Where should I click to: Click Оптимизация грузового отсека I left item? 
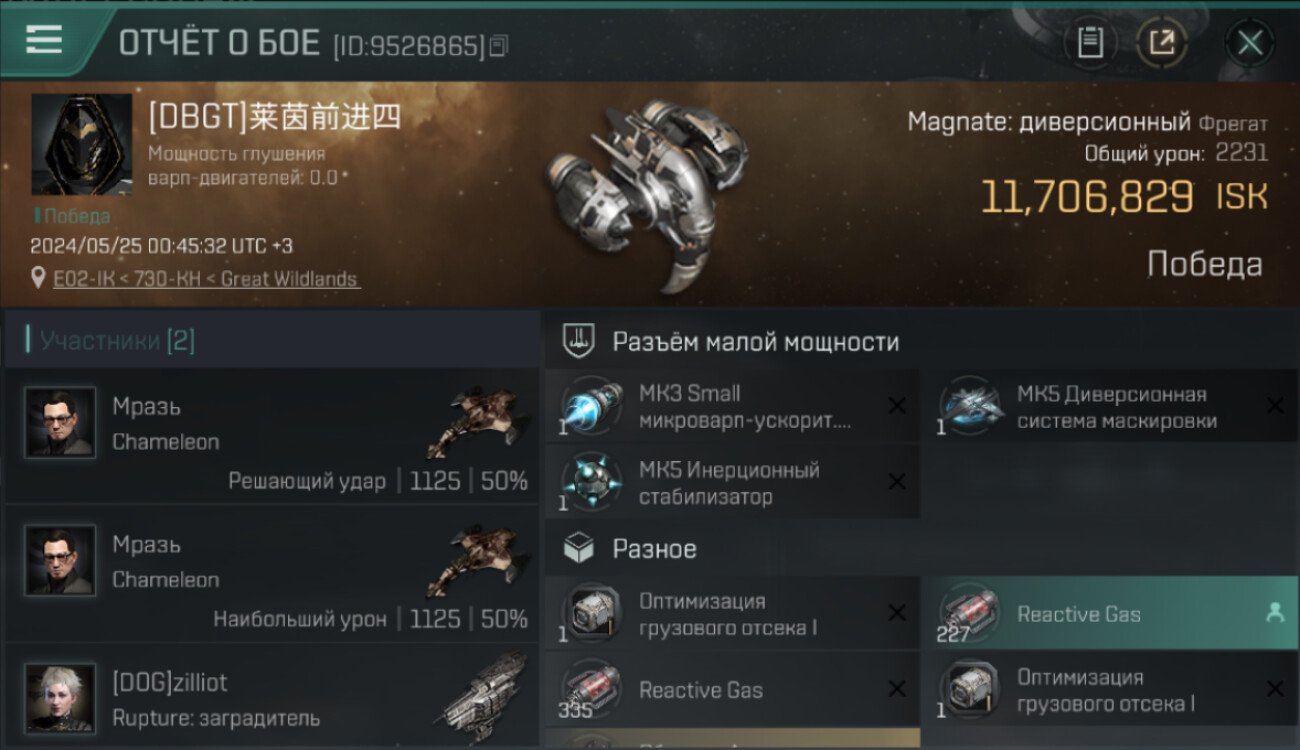click(x=732, y=614)
